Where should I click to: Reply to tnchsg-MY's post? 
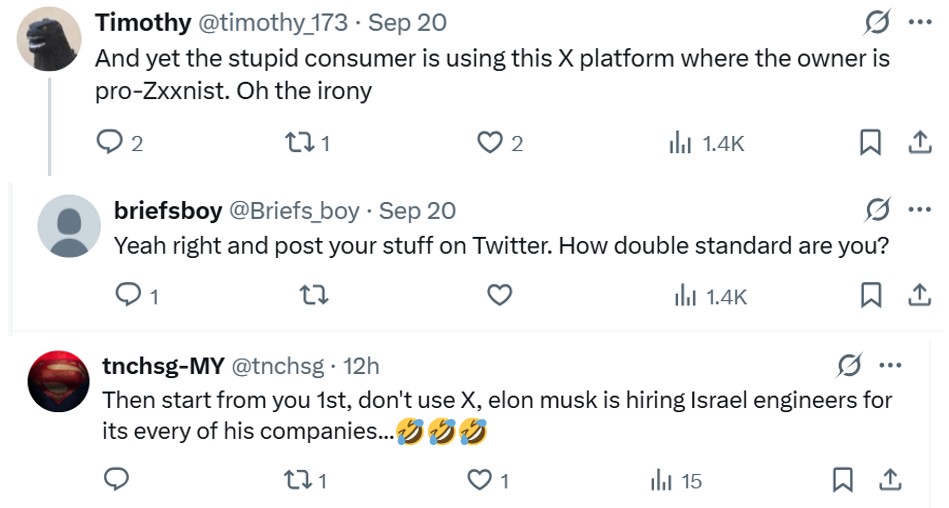click(x=117, y=481)
